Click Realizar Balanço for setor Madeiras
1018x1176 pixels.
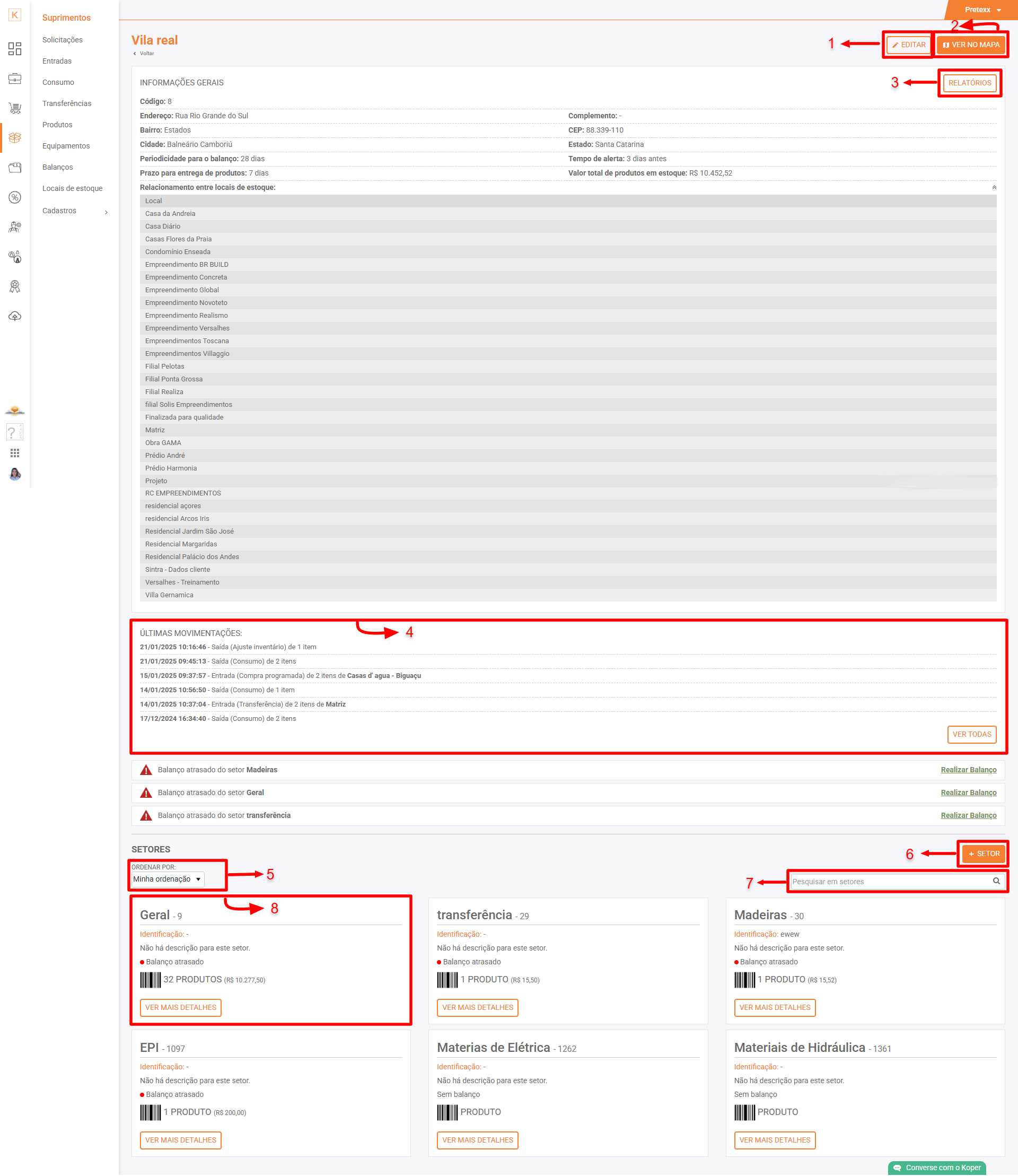968,770
